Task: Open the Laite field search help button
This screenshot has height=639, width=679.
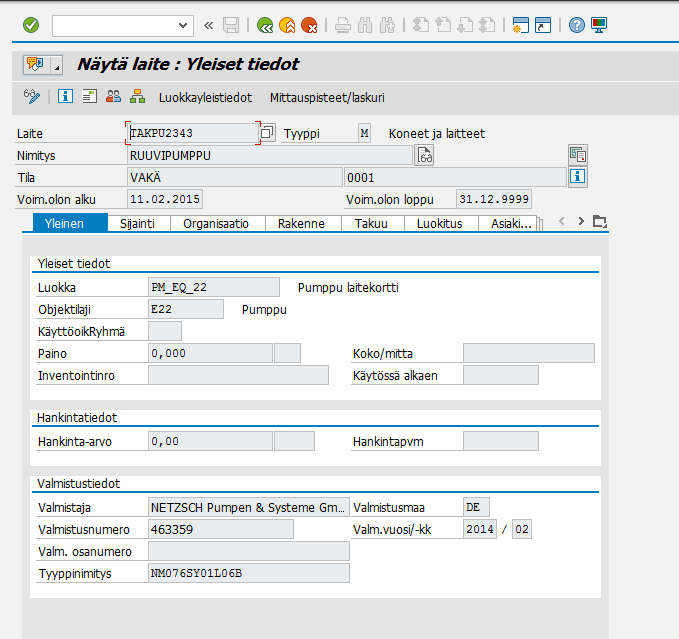Action: tap(267, 132)
